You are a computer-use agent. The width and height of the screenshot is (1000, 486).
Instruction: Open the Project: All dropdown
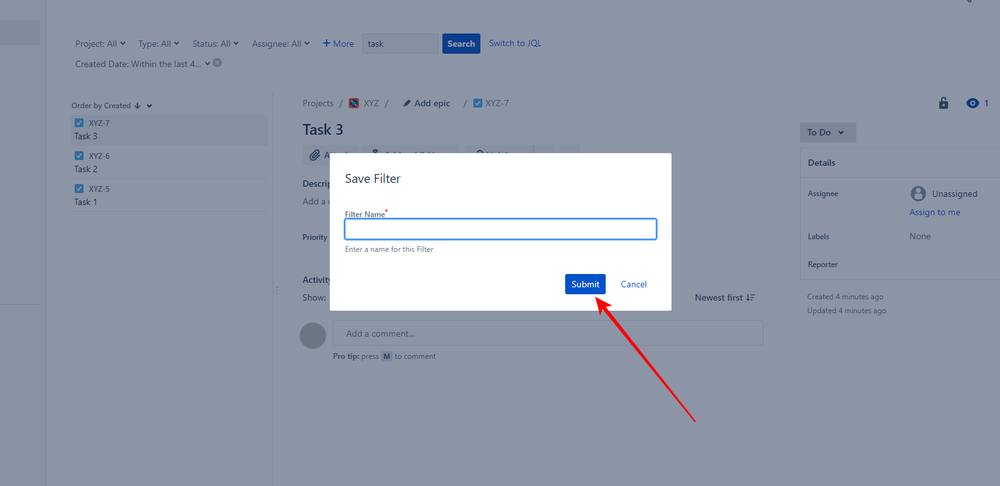pyautogui.click(x=100, y=43)
